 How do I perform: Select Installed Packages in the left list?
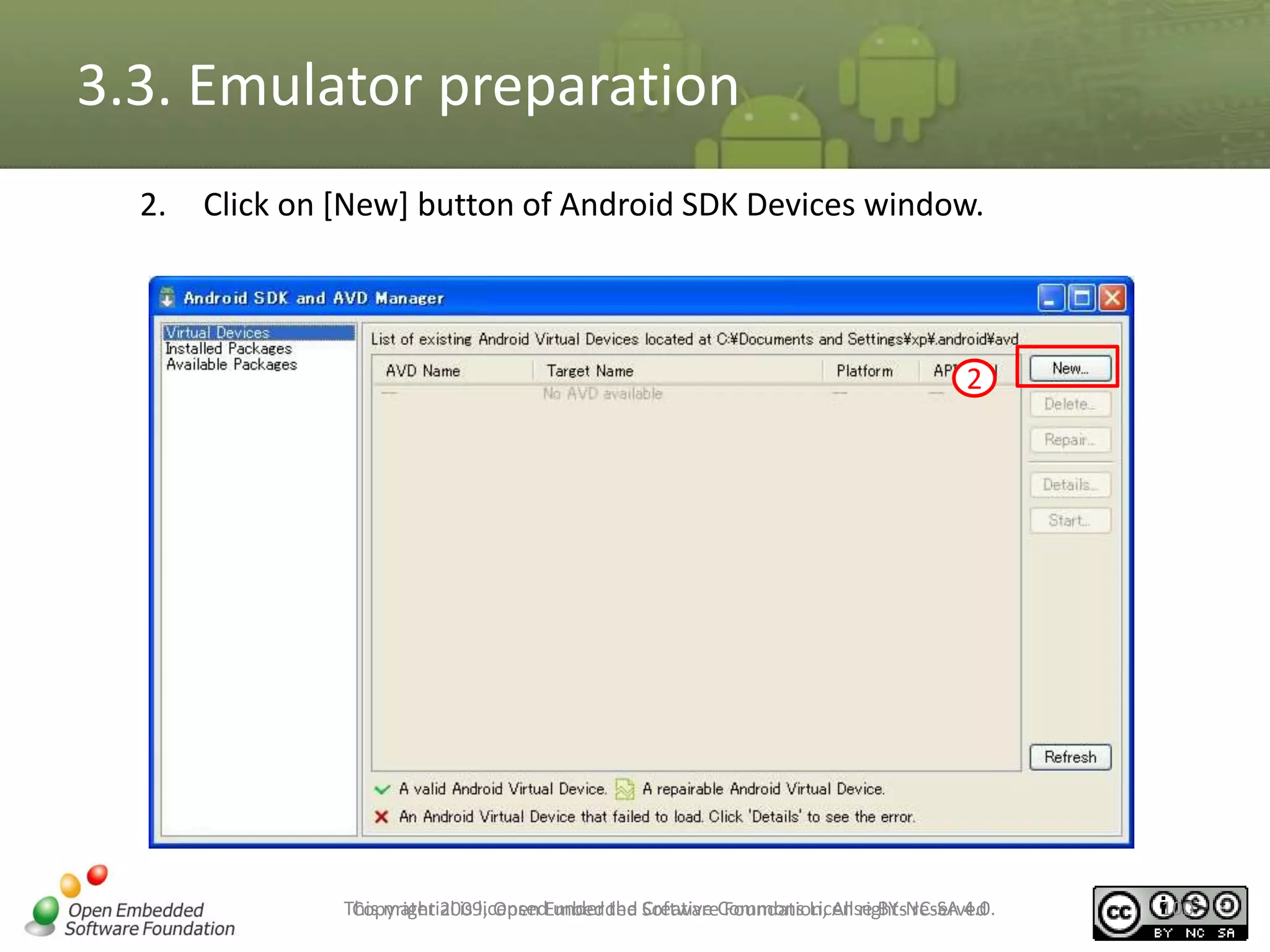pyautogui.click(x=228, y=348)
